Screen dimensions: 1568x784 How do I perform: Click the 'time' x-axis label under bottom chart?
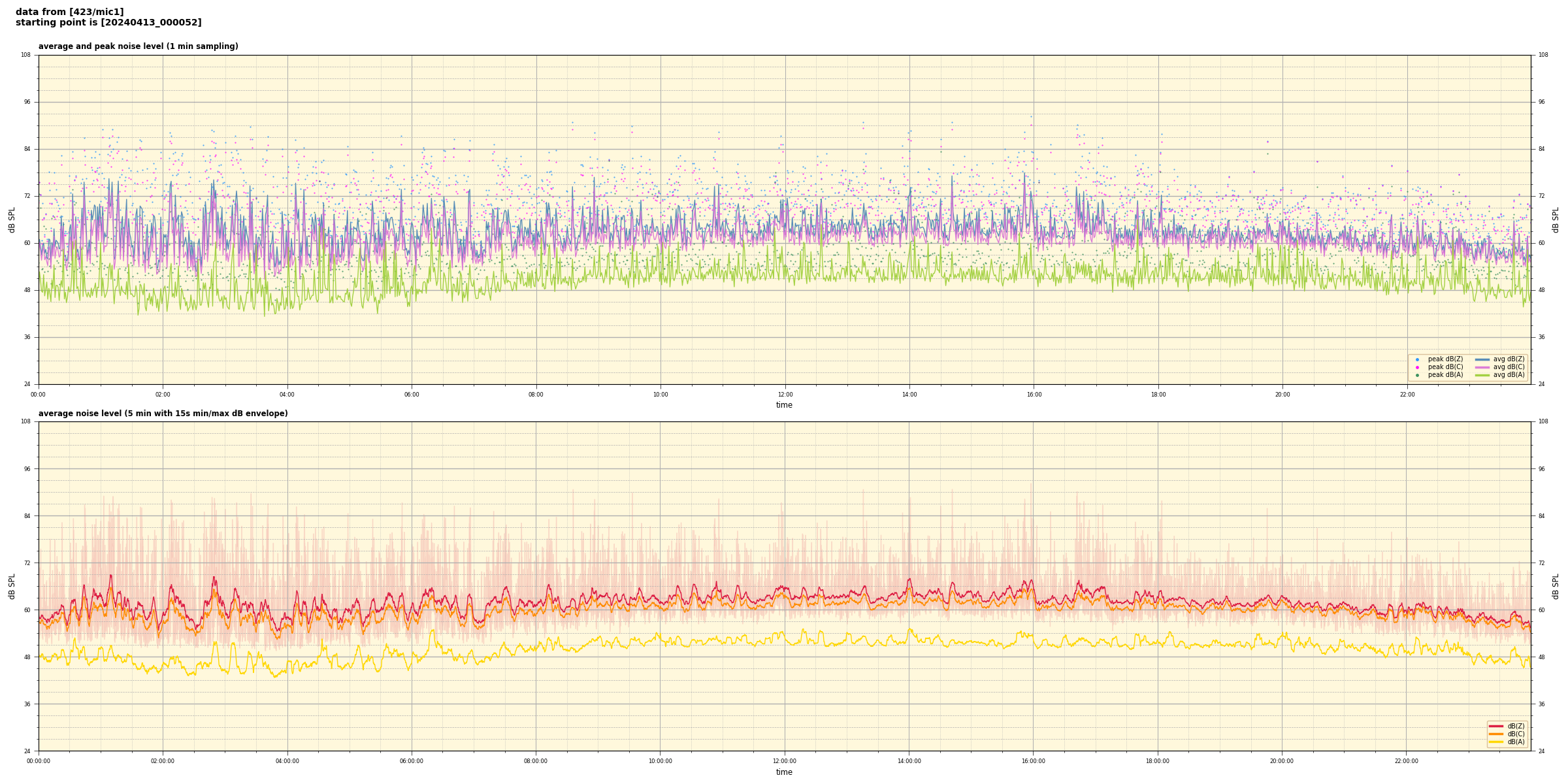click(x=784, y=772)
